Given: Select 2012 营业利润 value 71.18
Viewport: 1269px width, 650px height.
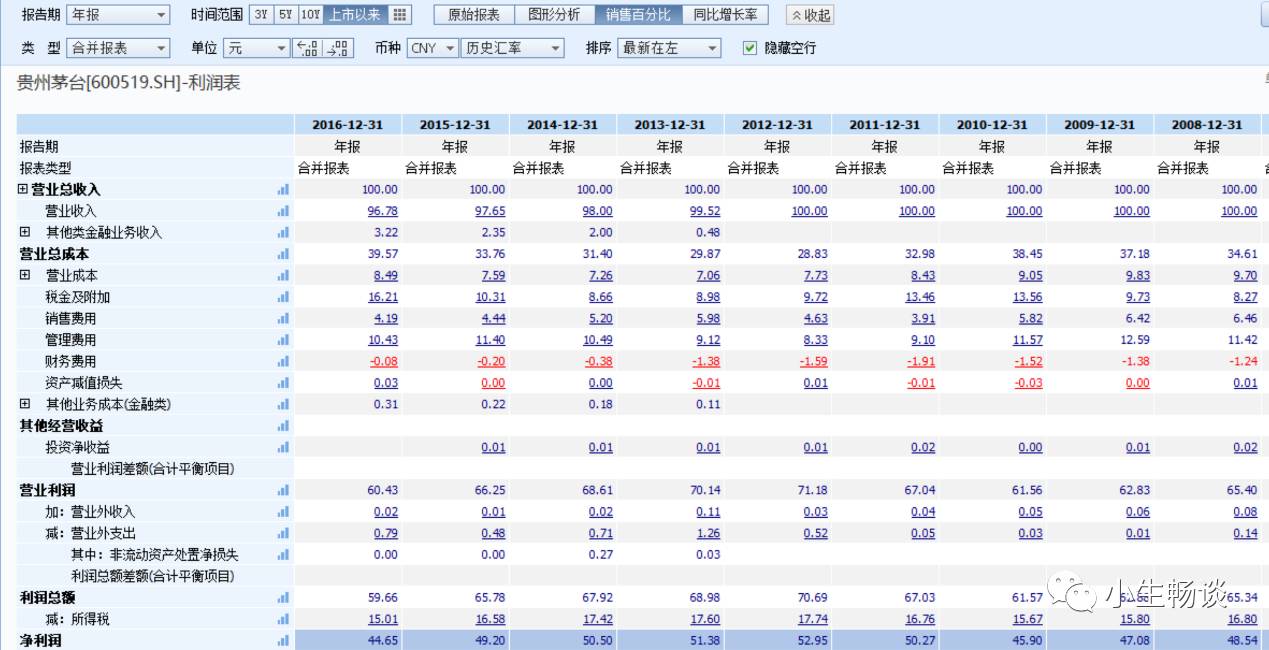Looking at the screenshot, I should point(813,490).
